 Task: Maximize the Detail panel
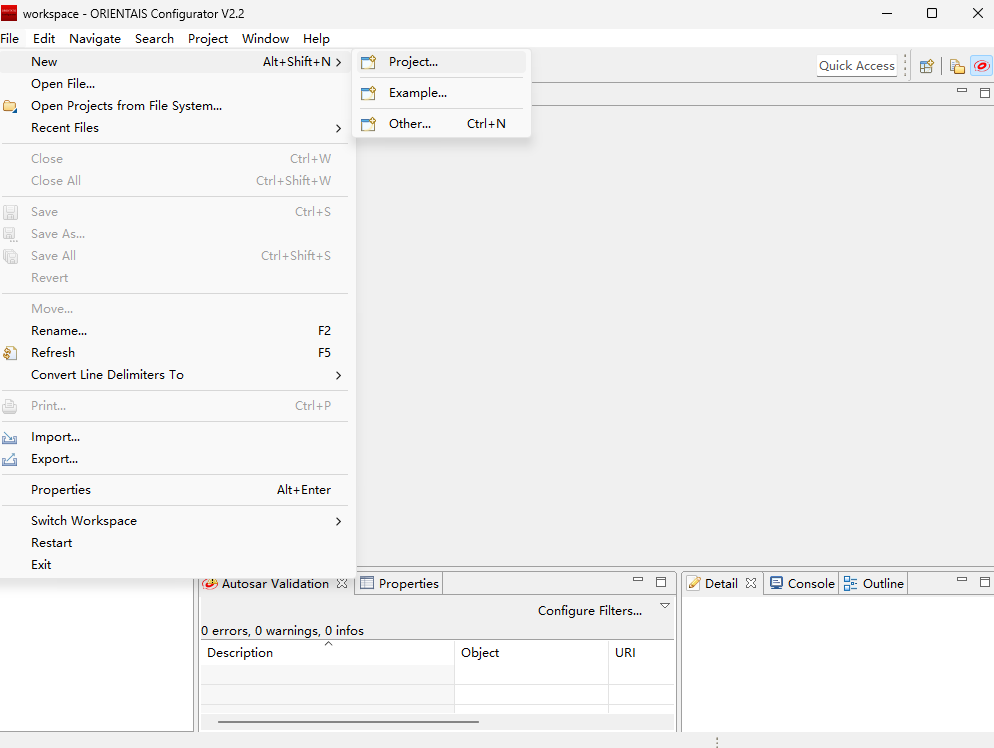985,581
